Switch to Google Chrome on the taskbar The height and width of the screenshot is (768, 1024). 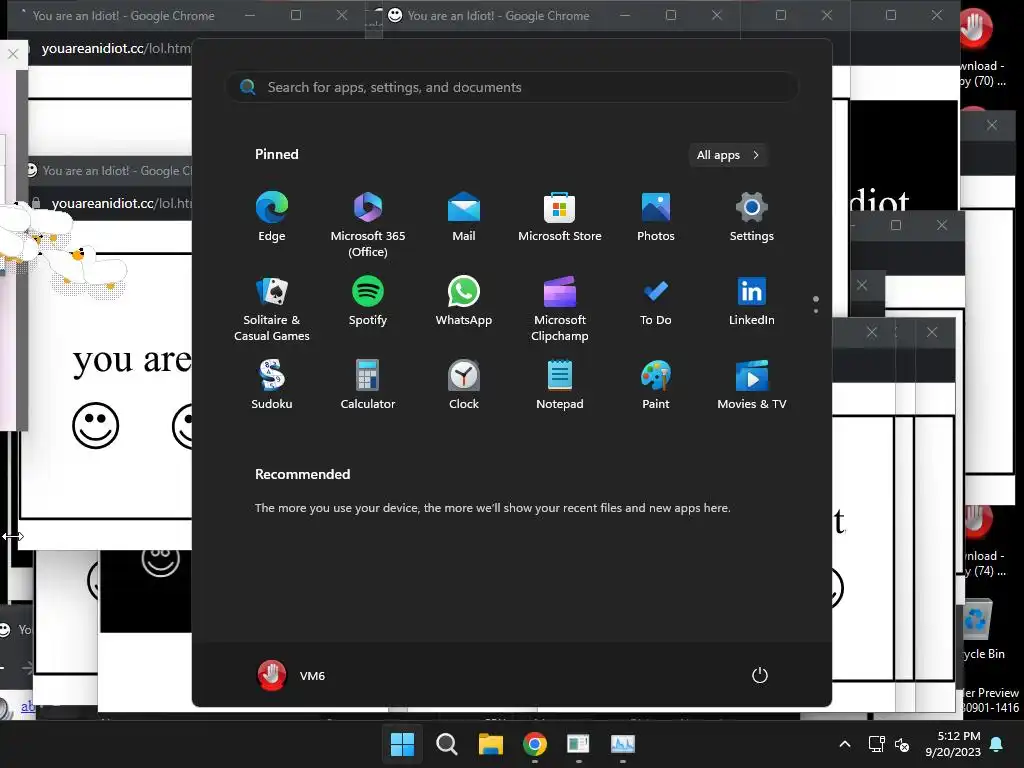[534, 744]
